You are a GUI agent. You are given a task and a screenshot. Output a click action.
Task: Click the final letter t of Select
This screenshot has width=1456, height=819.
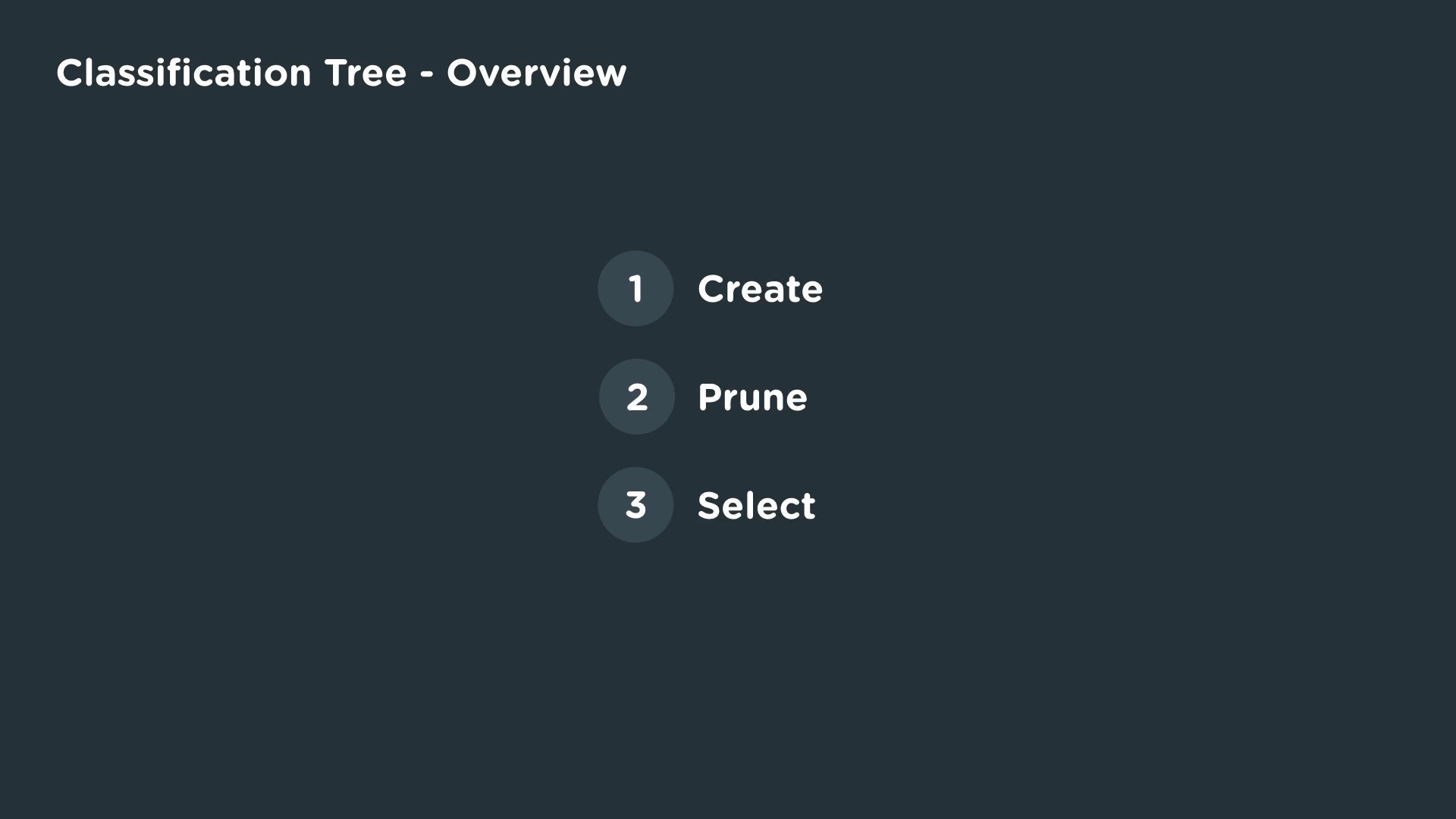click(x=808, y=507)
